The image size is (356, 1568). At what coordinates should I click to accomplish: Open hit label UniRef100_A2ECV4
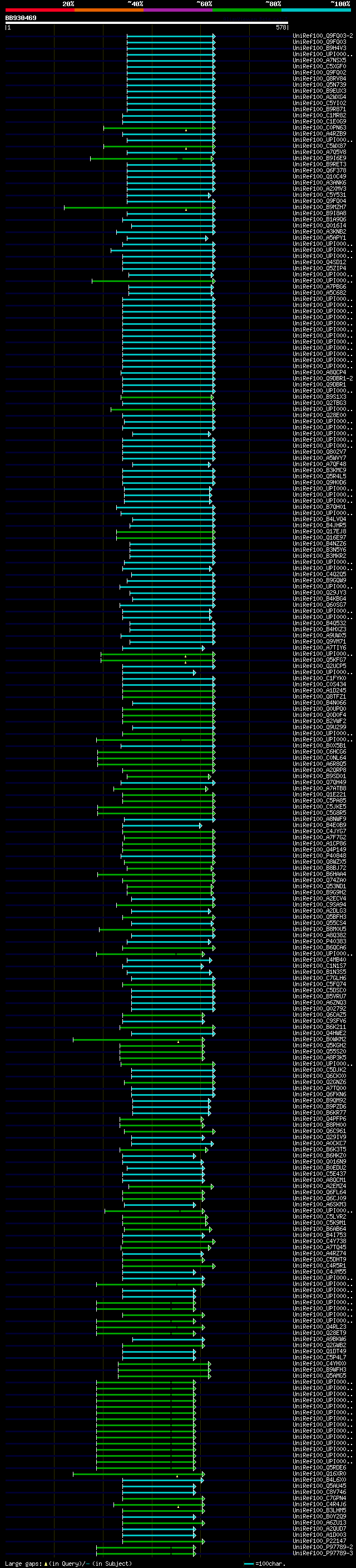[x=319, y=898]
